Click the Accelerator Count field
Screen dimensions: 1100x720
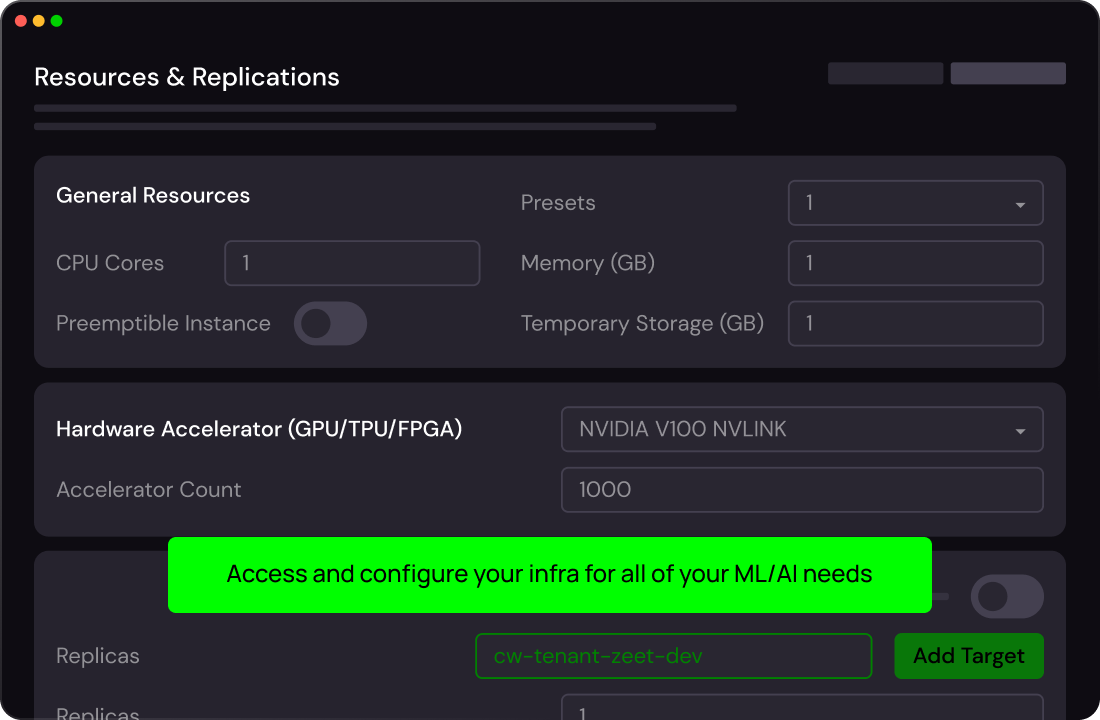coord(801,490)
